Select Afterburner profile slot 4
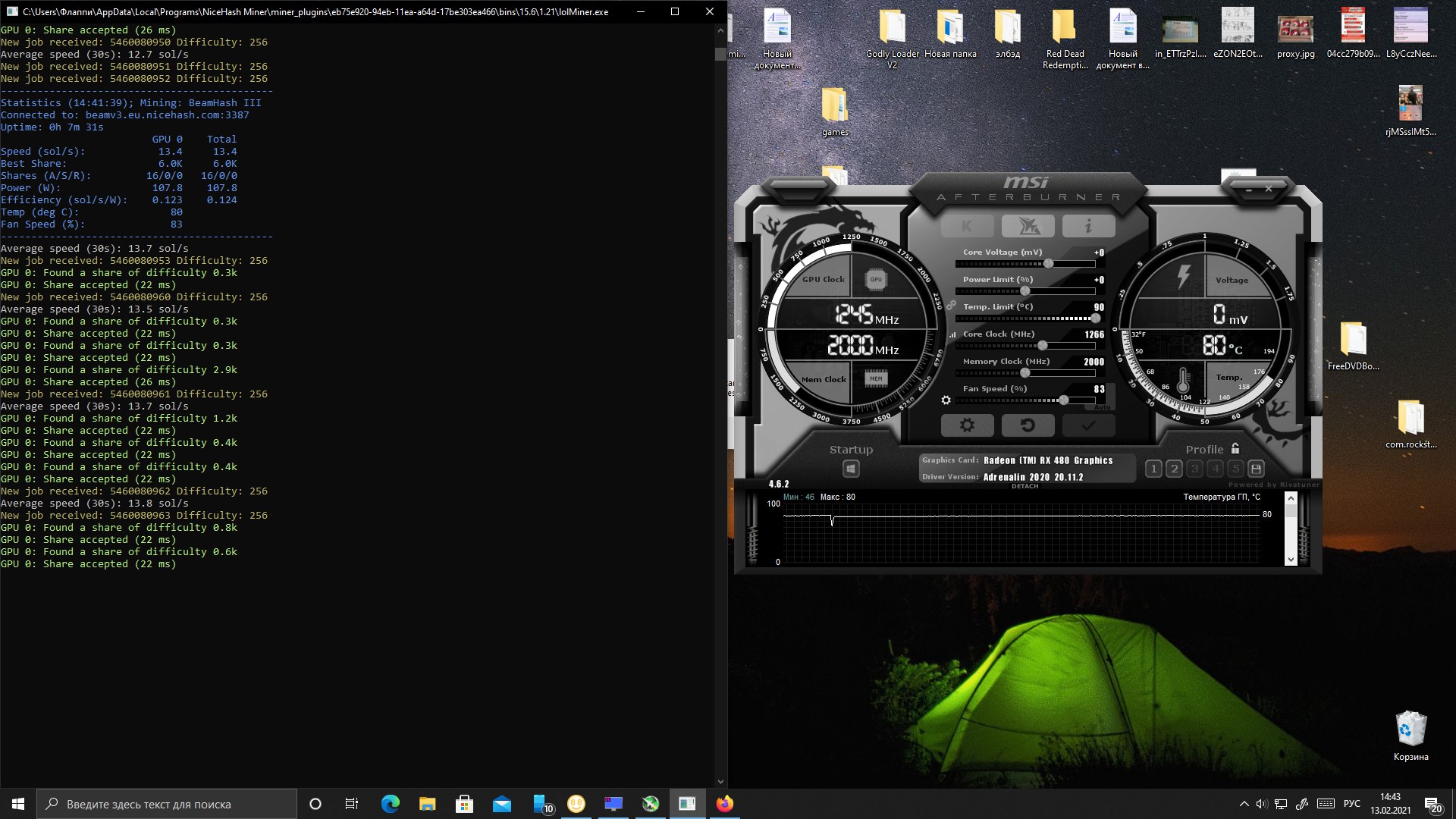1456x819 pixels. [1215, 469]
